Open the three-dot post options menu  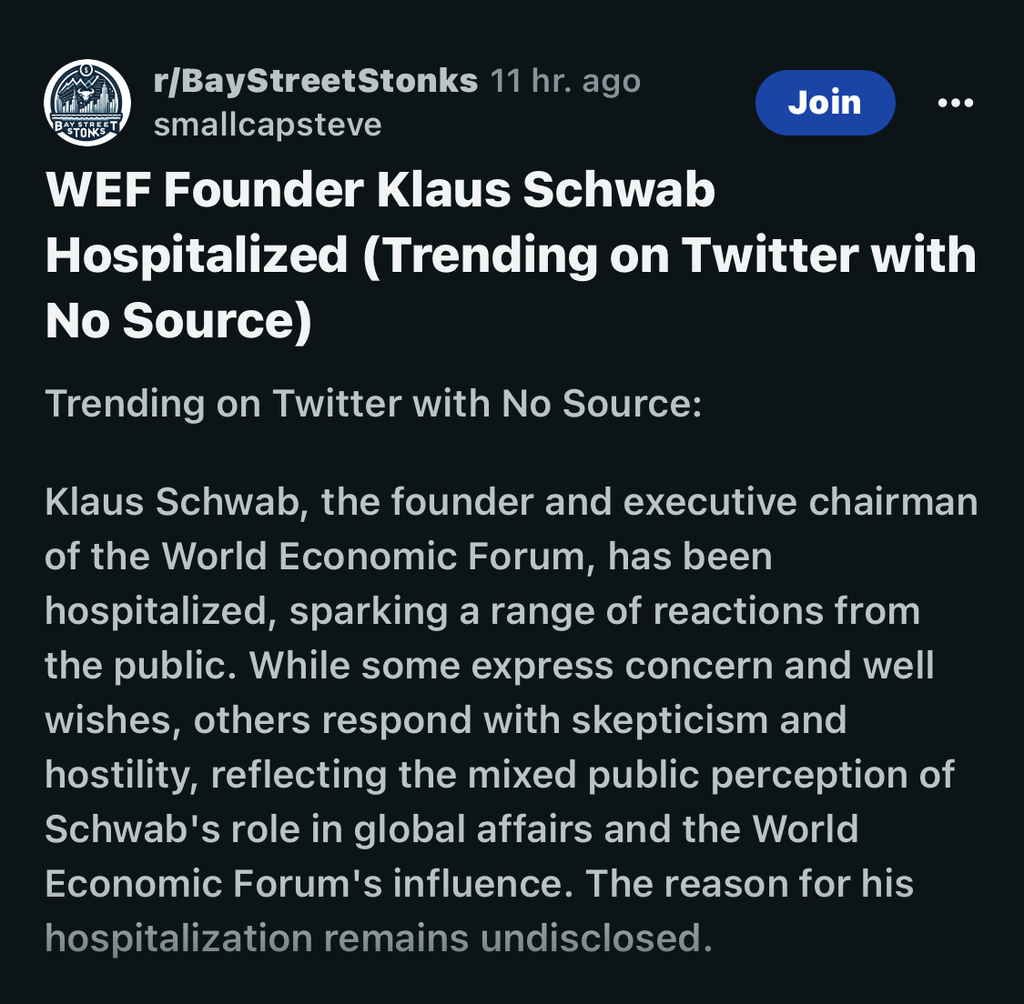[955, 103]
